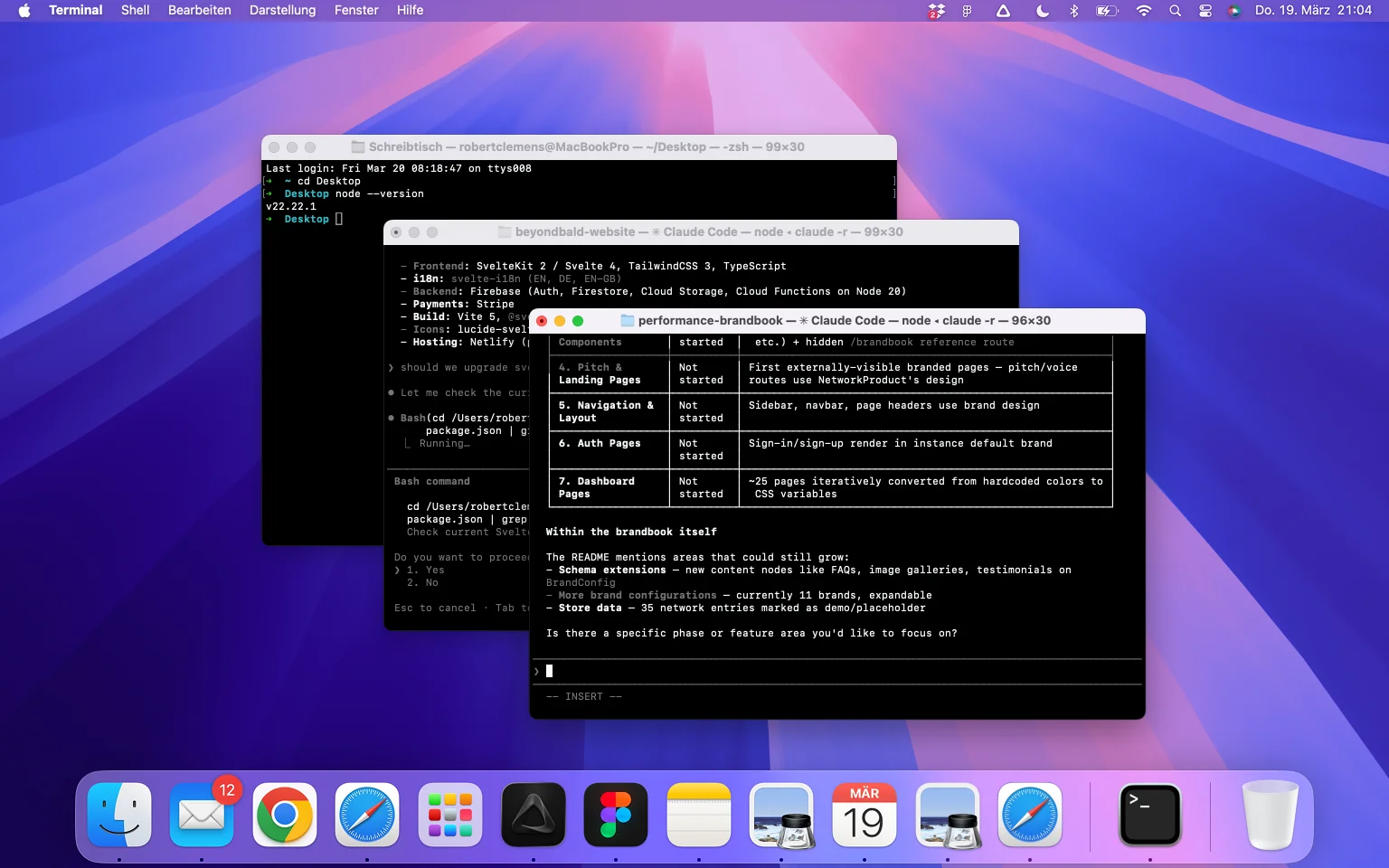Open the Trash in the dock
The width and height of the screenshot is (1389, 868).
1270,815
